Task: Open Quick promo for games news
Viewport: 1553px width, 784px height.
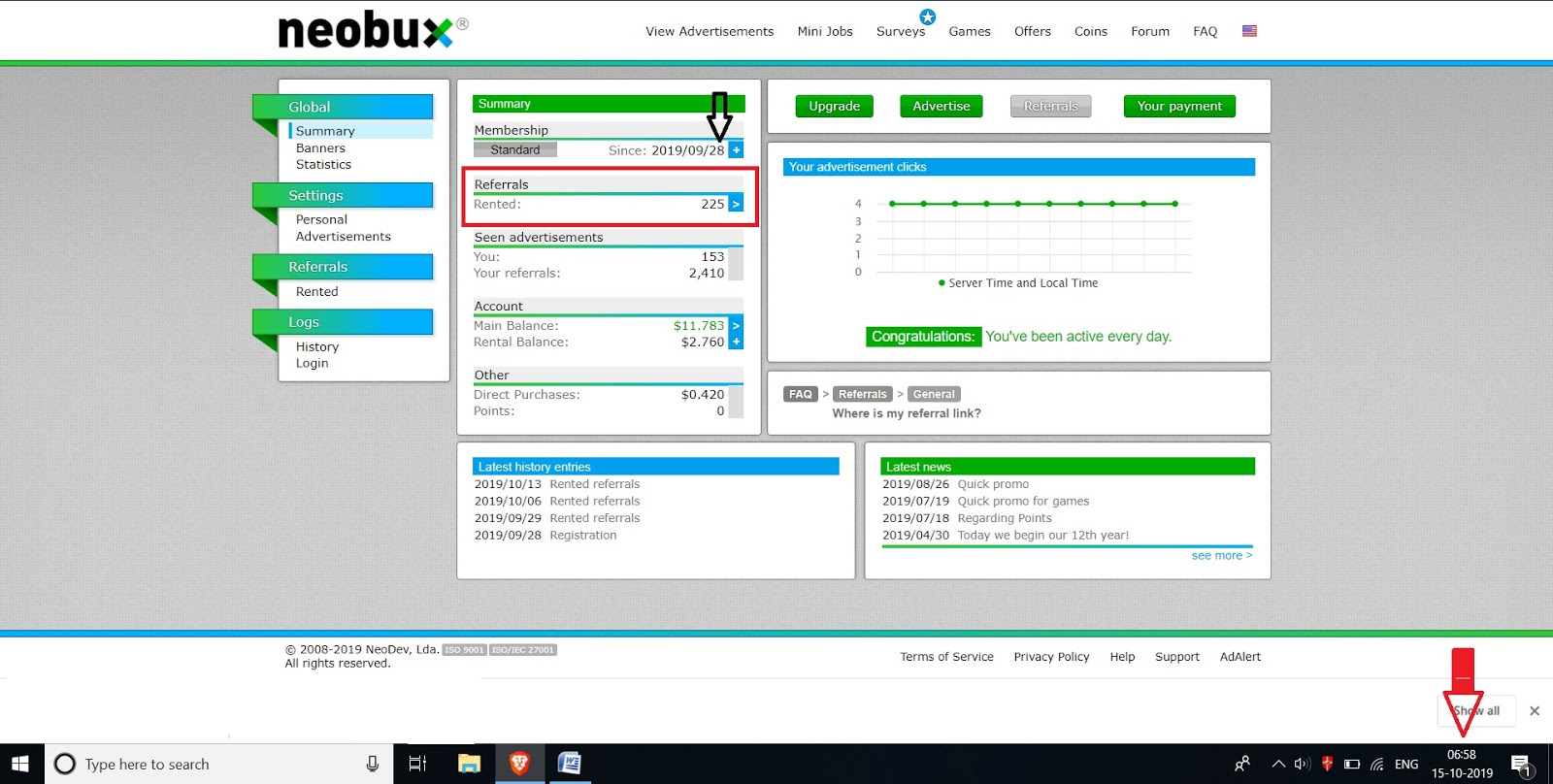Action: coord(1023,502)
